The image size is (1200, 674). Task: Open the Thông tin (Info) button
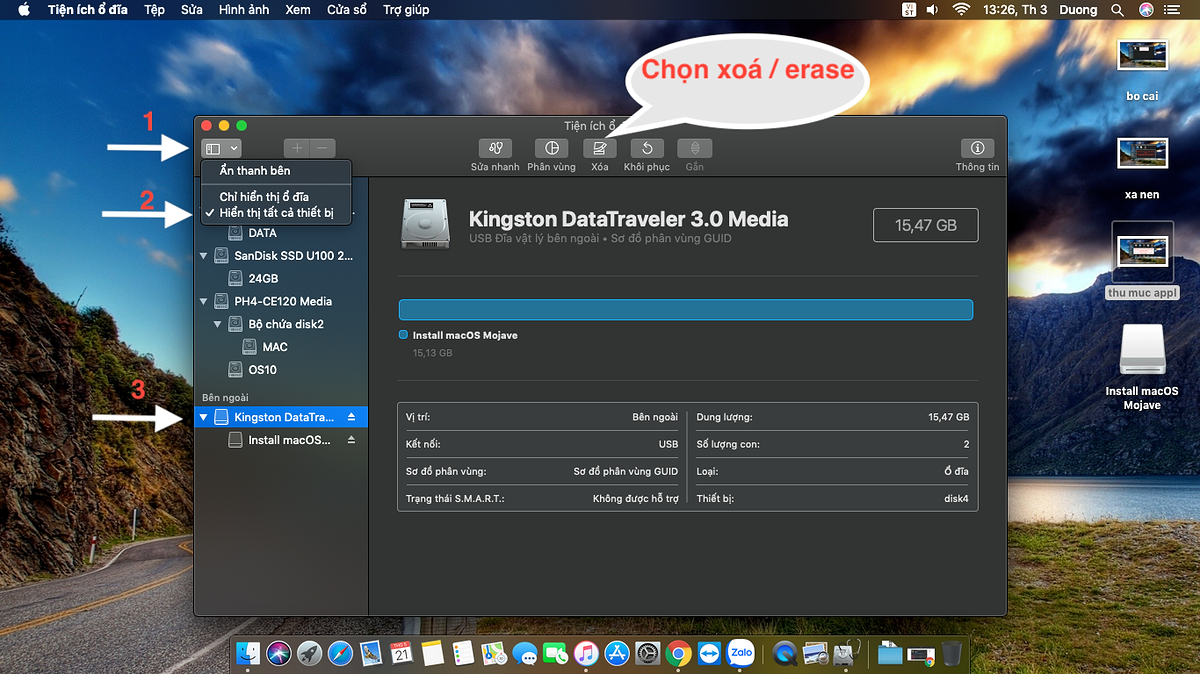pyautogui.click(x=977, y=148)
